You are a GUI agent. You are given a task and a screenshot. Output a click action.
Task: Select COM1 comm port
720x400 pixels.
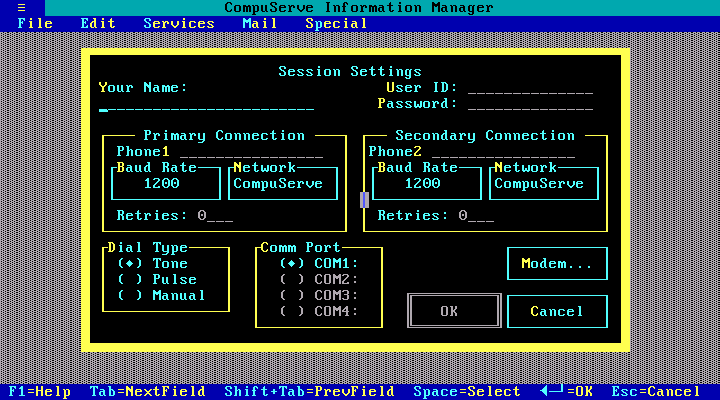click(319, 264)
